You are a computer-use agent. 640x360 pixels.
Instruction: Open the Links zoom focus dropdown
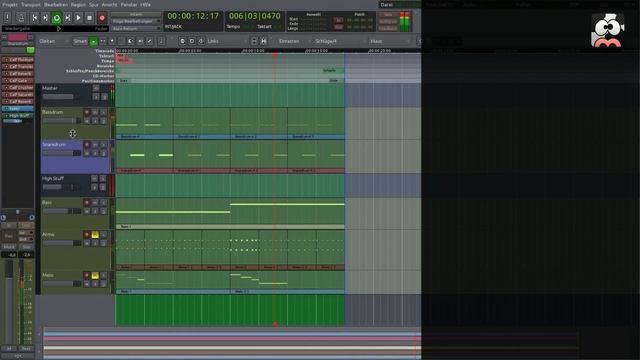coord(227,41)
